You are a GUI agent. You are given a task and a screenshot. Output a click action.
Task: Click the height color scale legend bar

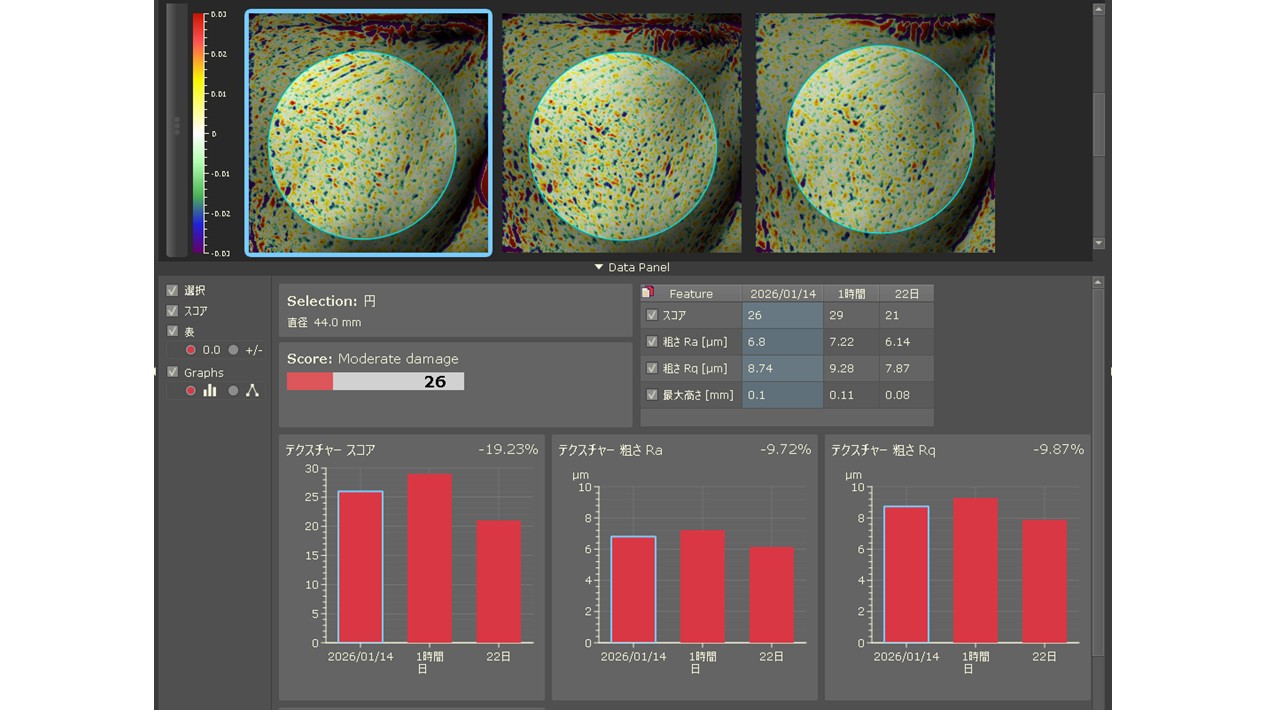(199, 133)
